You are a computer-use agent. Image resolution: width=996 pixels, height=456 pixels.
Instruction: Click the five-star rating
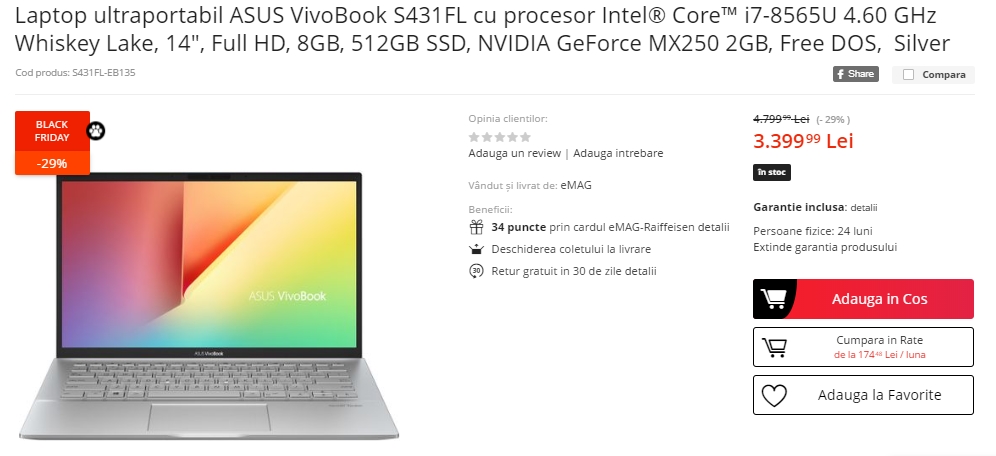pyautogui.click(x=499, y=137)
